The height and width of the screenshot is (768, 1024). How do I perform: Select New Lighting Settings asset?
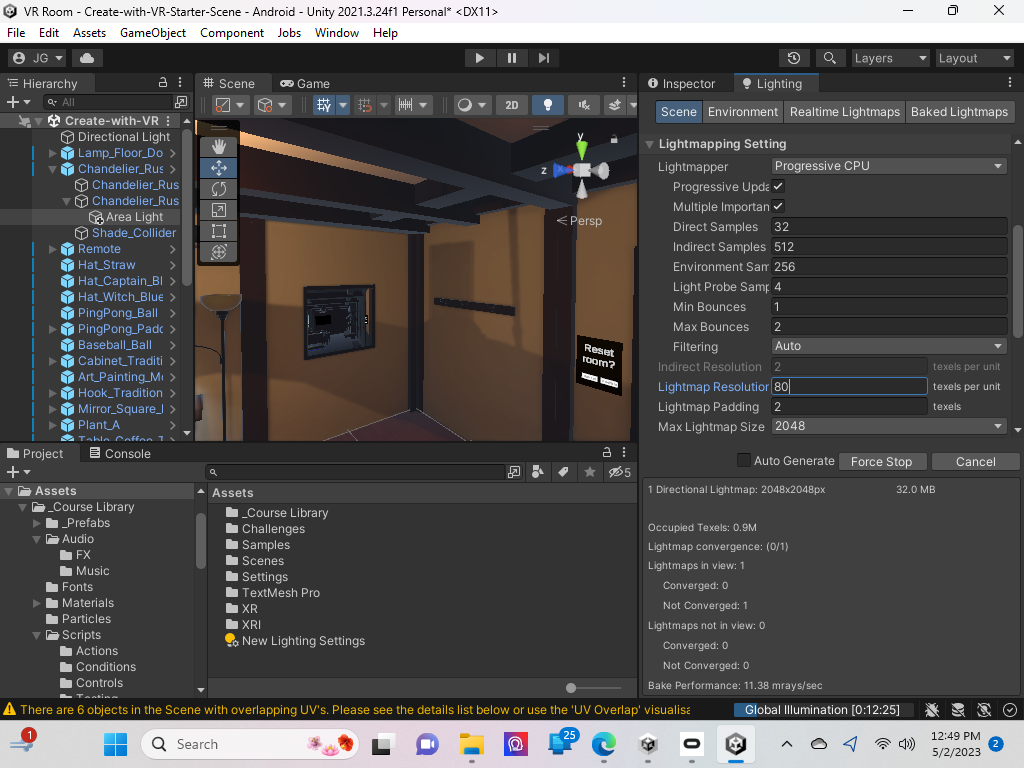[x=303, y=641]
